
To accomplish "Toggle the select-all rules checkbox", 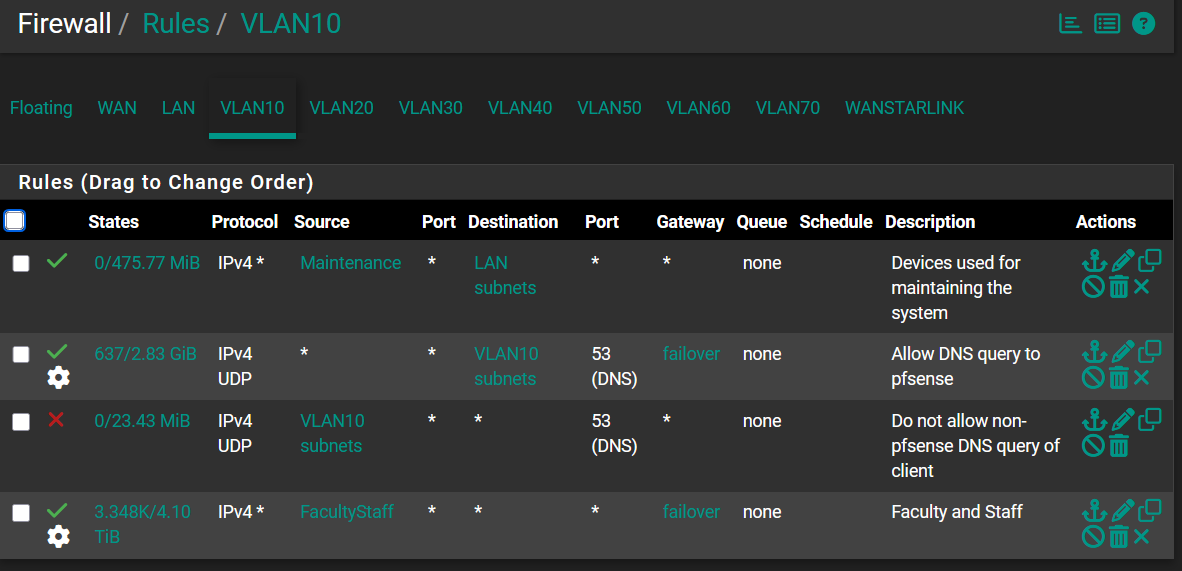I will pyautogui.click(x=14, y=221).
